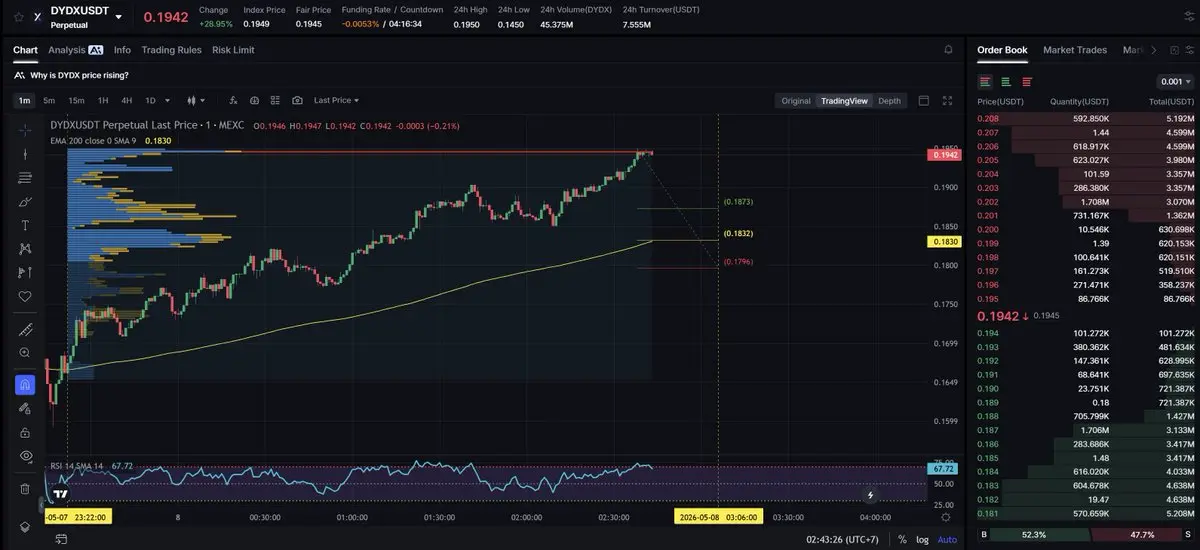Expand more order book tabs chevron
This screenshot has width=1200, height=550.
tap(1154, 49)
